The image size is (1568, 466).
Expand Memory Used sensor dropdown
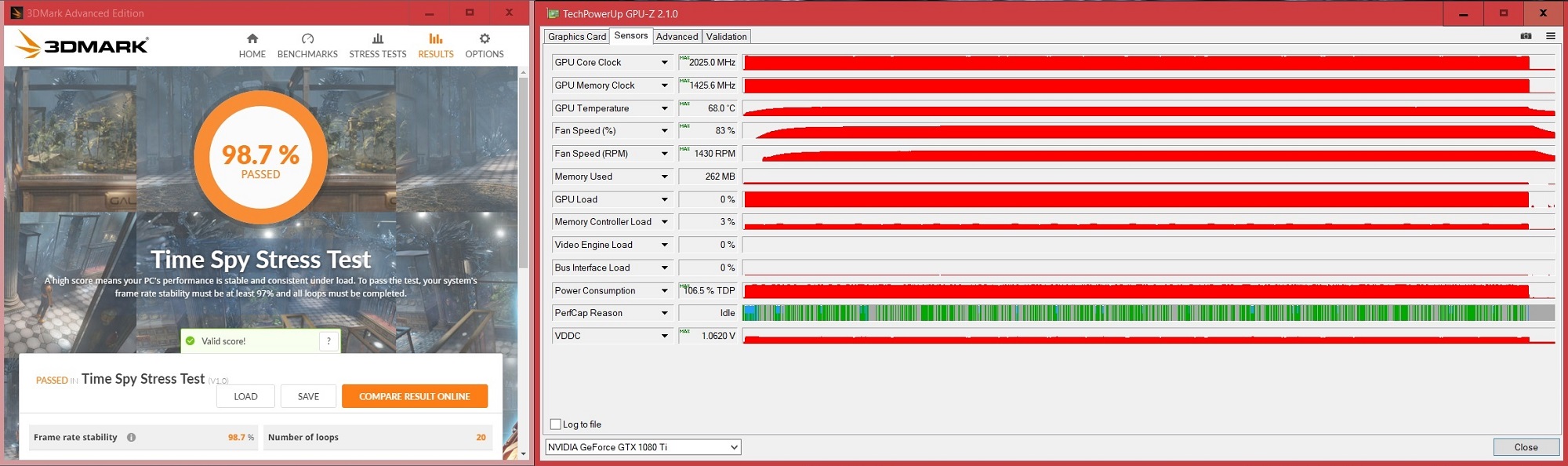pyautogui.click(x=664, y=177)
